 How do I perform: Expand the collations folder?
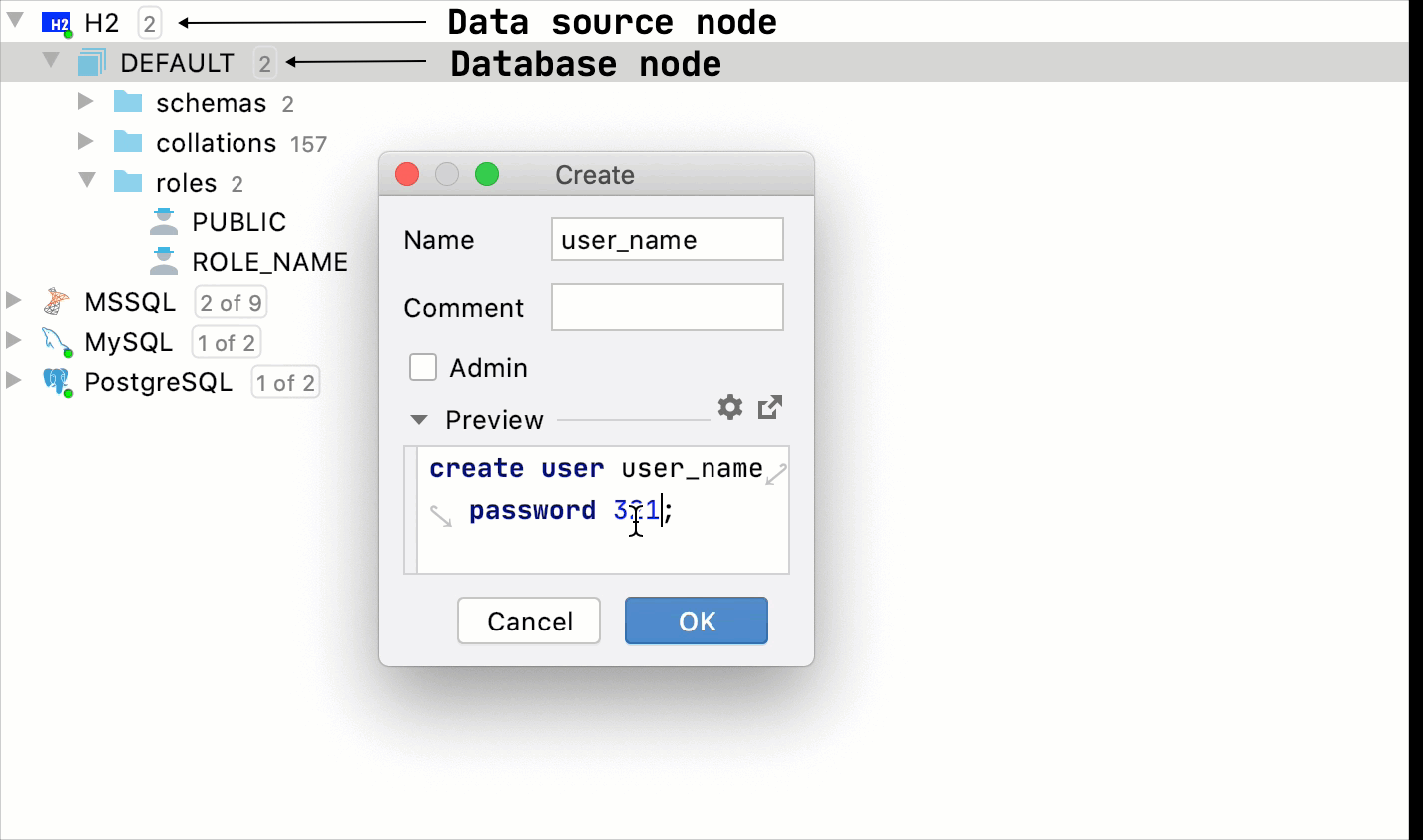pos(86,141)
